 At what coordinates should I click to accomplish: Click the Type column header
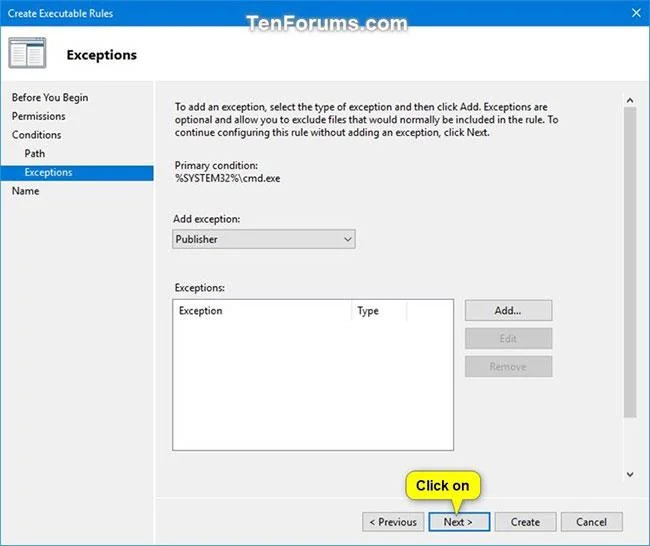380,311
